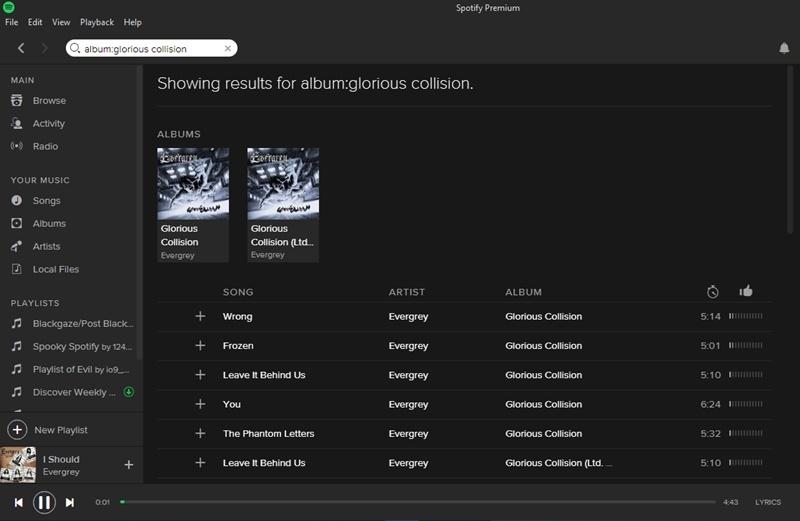
Task: Go back with the left arrow
Action: (21, 48)
